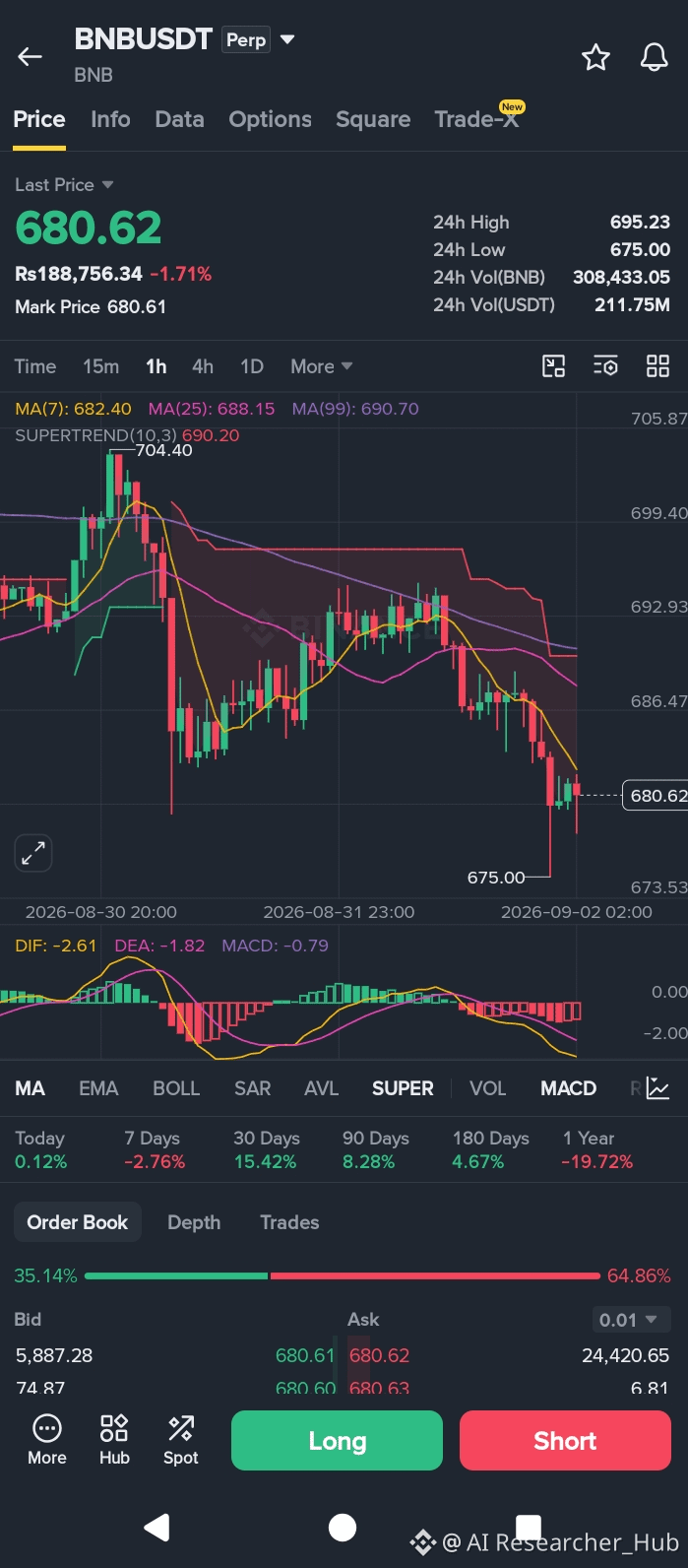Tap the green Long button

[x=337, y=1440]
